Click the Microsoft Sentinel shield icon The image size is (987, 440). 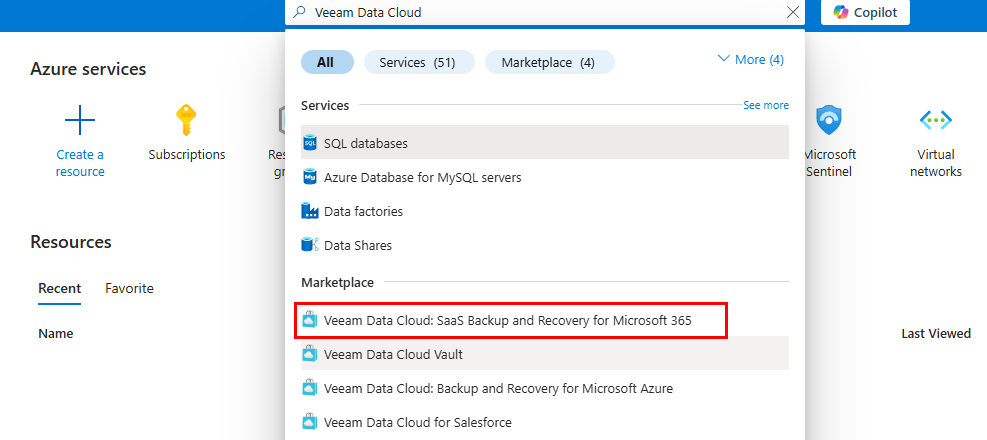coord(828,120)
